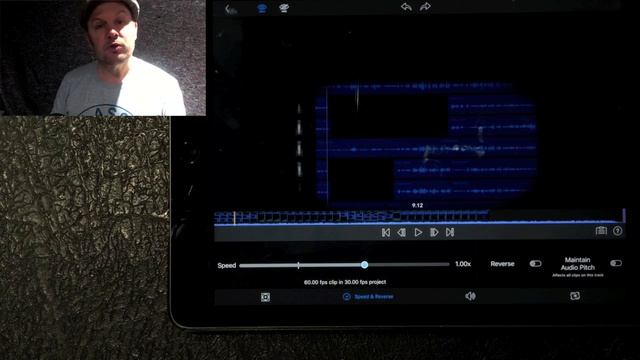
Task: Step back one frame
Action: click(402, 232)
